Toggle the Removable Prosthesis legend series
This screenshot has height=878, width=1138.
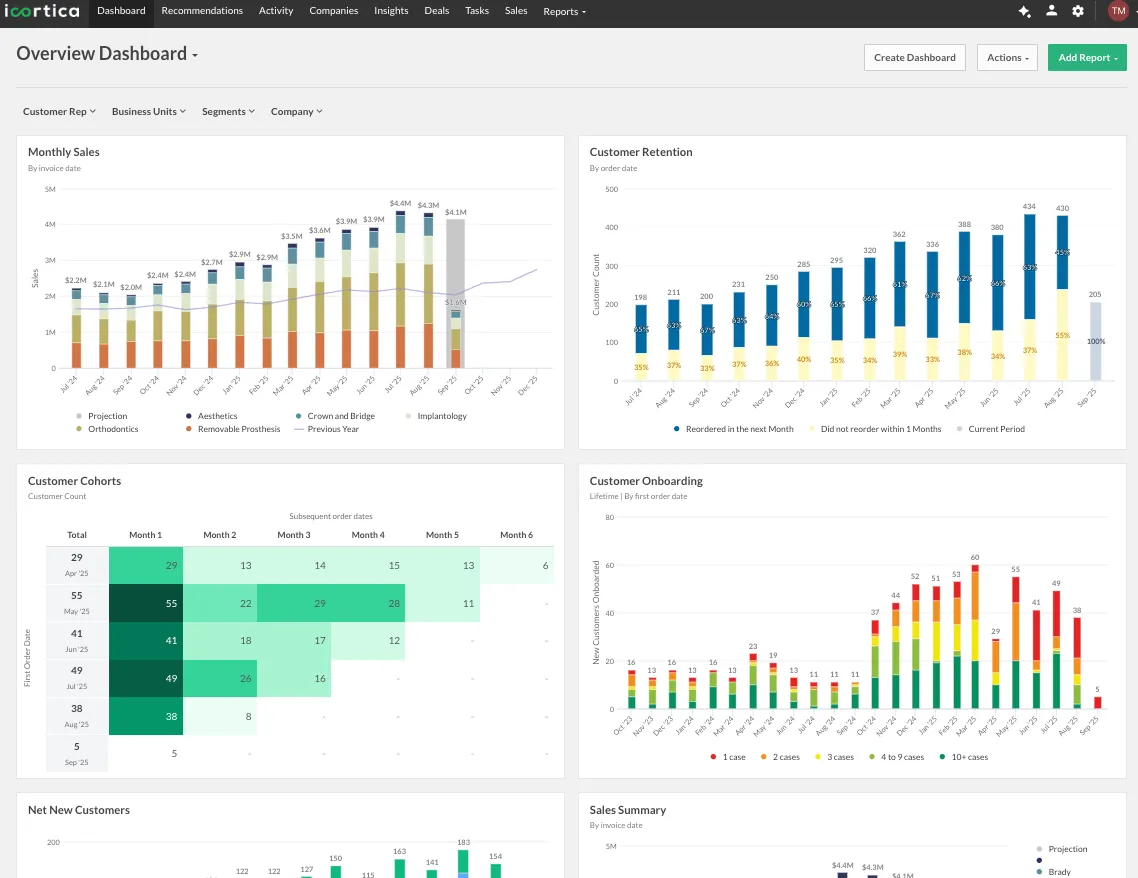pos(233,429)
